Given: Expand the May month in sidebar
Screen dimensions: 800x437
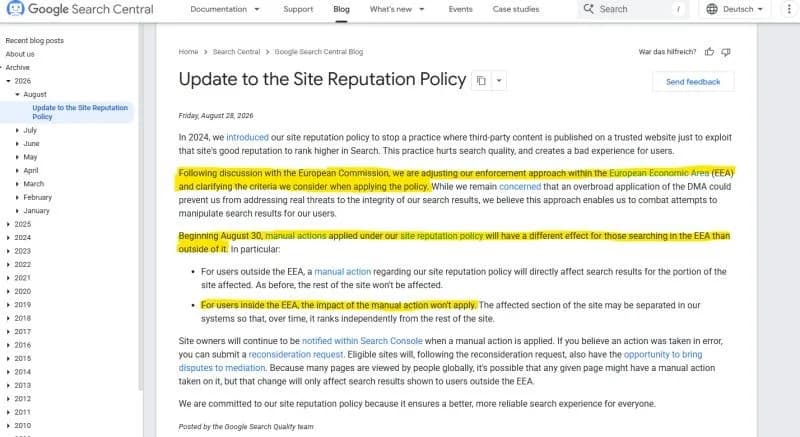Looking at the screenshot, I should click(17, 157).
